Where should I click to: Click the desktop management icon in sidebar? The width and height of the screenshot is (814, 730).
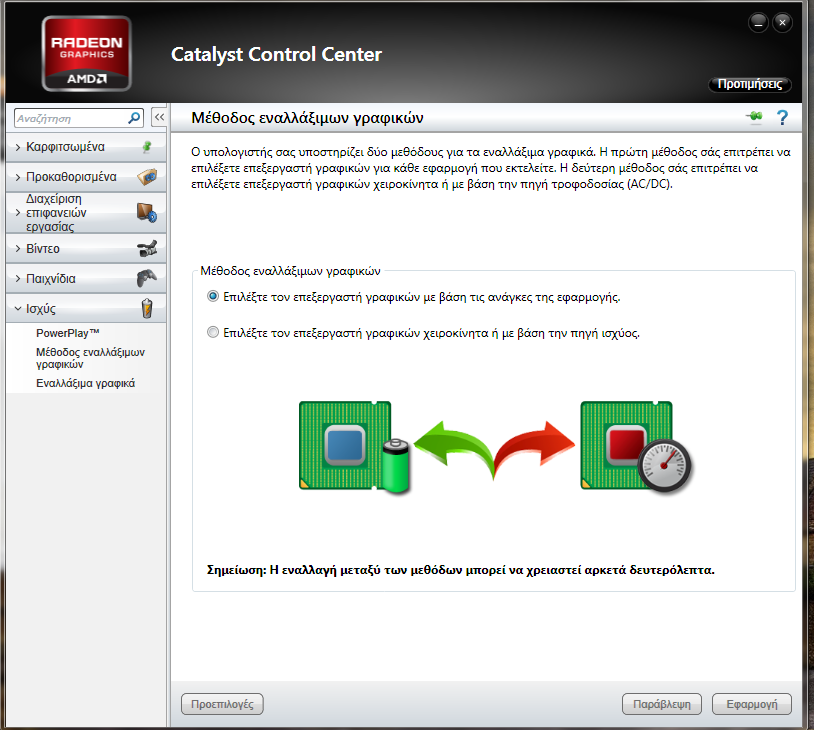[147, 212]
